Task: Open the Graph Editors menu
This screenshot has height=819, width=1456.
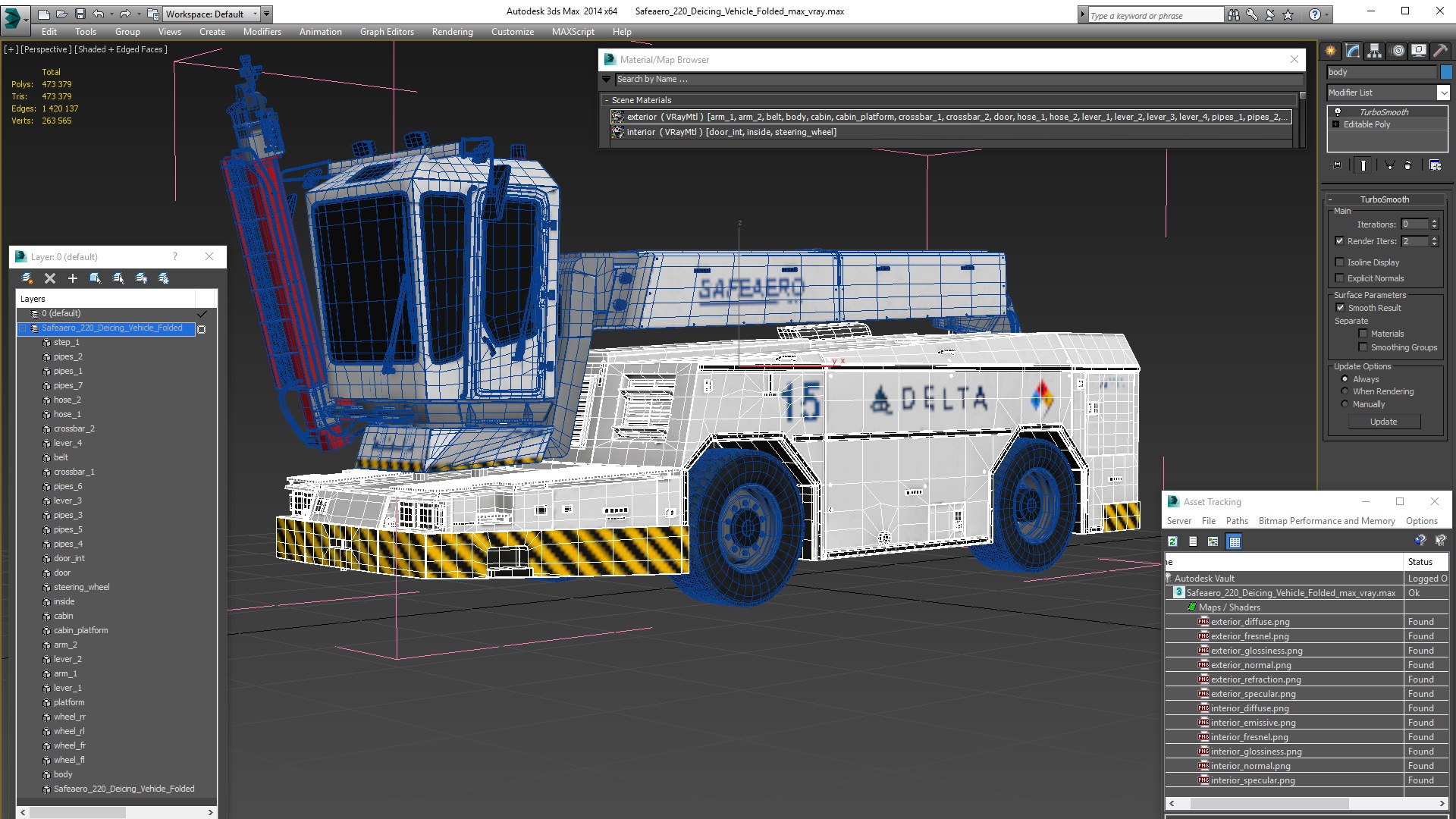Action: 387,32
